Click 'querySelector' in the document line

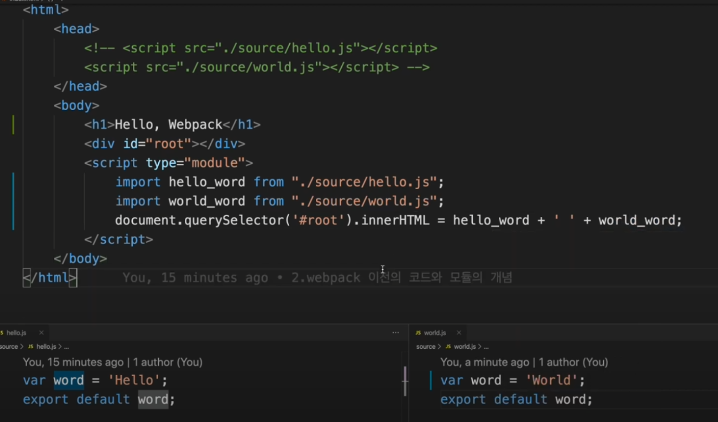234,221
